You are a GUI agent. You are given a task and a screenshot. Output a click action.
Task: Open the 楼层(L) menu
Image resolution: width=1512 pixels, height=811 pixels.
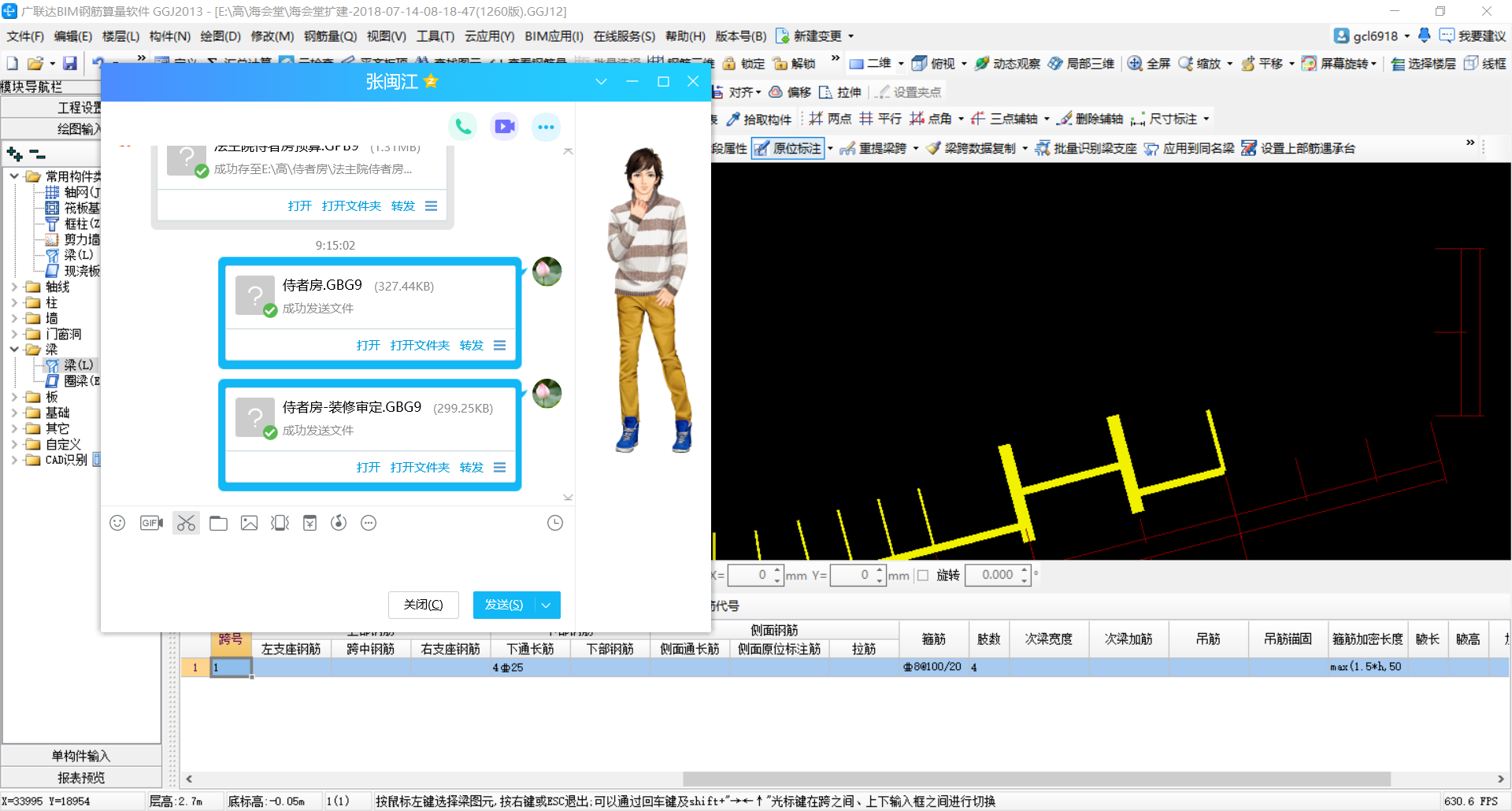click(120, 36)
